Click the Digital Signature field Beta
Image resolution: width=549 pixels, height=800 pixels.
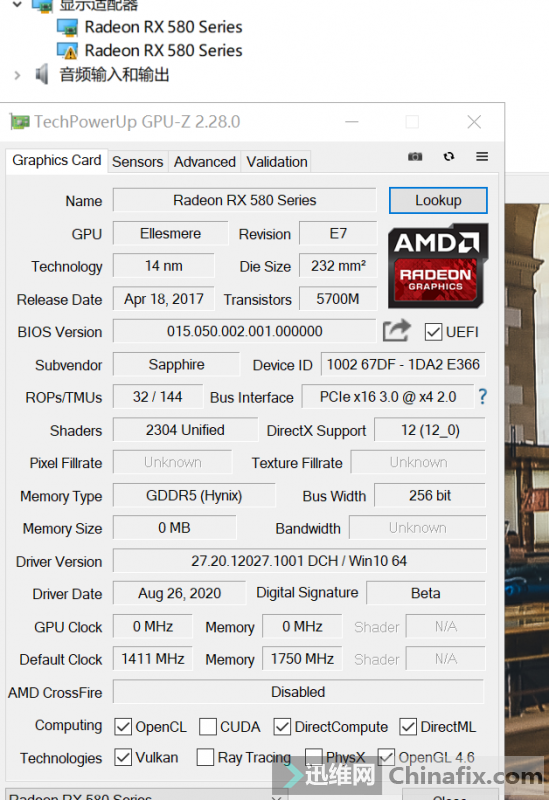[x=426, y=593]
